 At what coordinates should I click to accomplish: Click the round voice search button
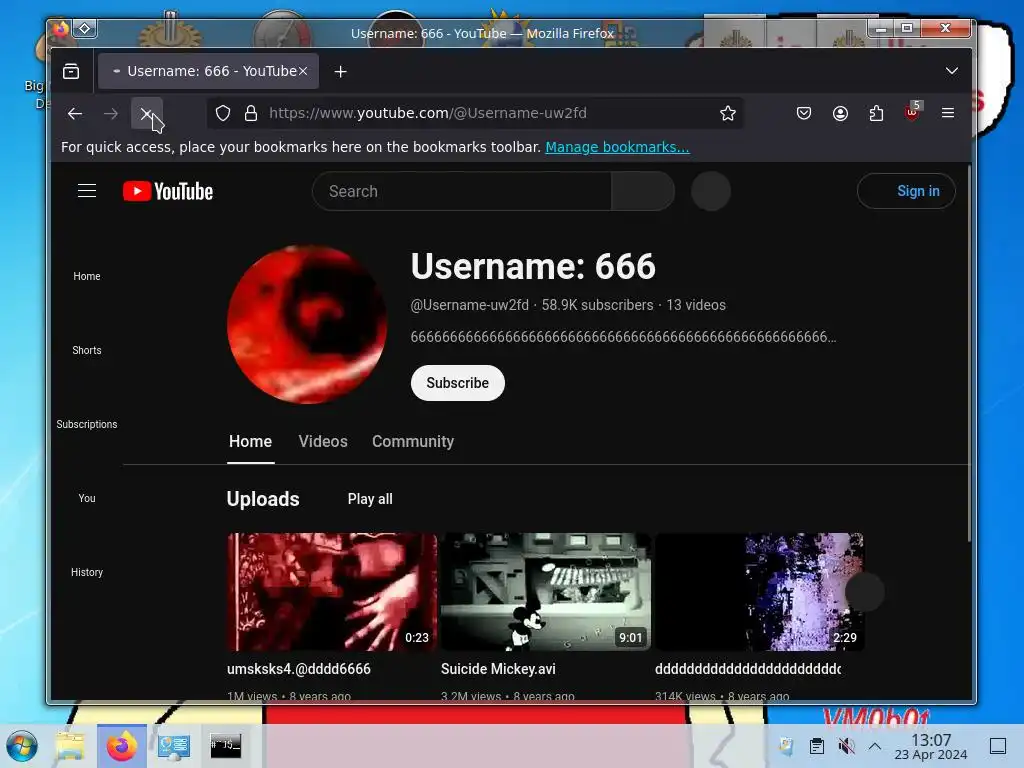tap(711, 191)
